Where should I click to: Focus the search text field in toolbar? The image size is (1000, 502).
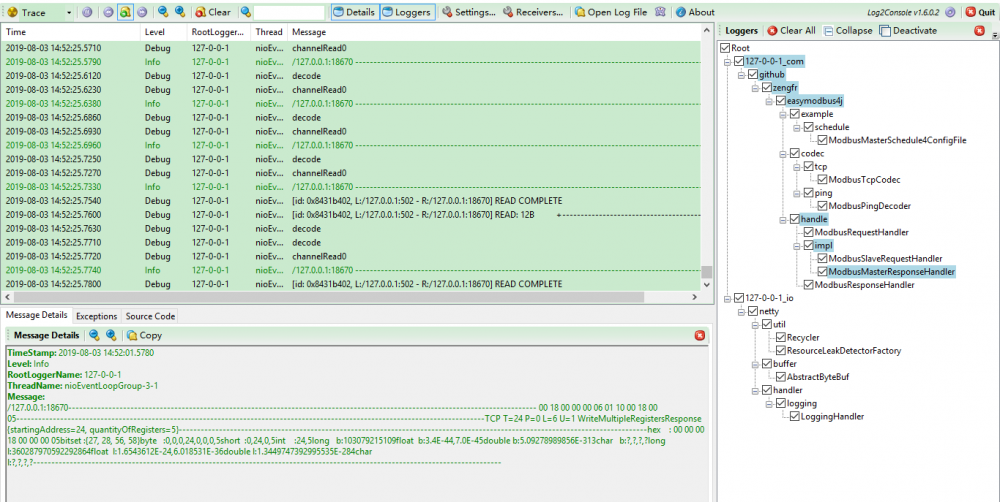289,12
